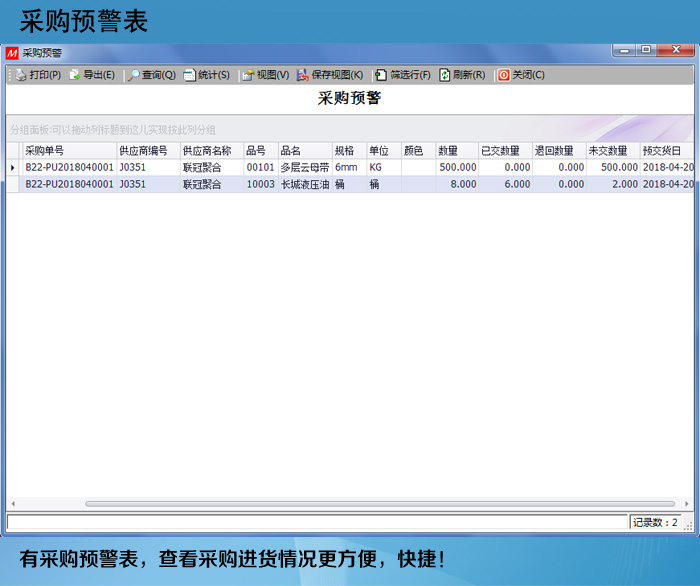Sort by 预交货日 column header

(667, 151)
